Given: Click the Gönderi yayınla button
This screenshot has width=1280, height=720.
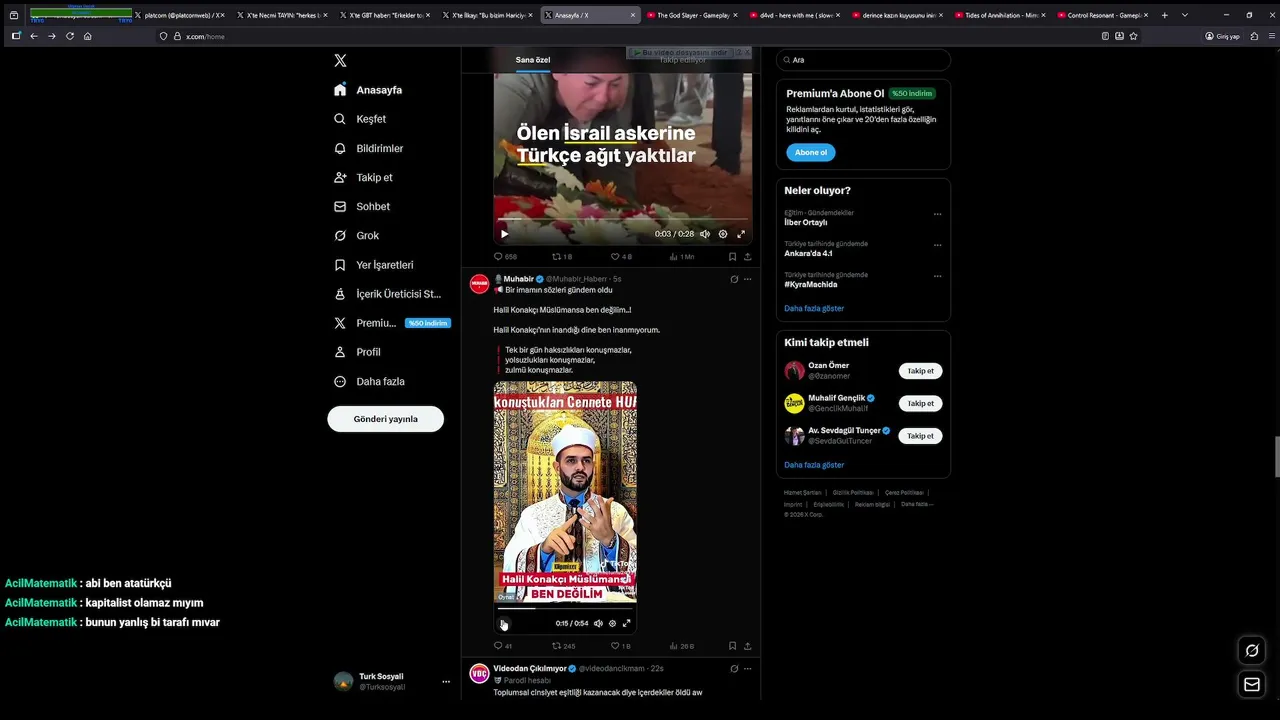Looking at the screenshot, I should 385,419.
